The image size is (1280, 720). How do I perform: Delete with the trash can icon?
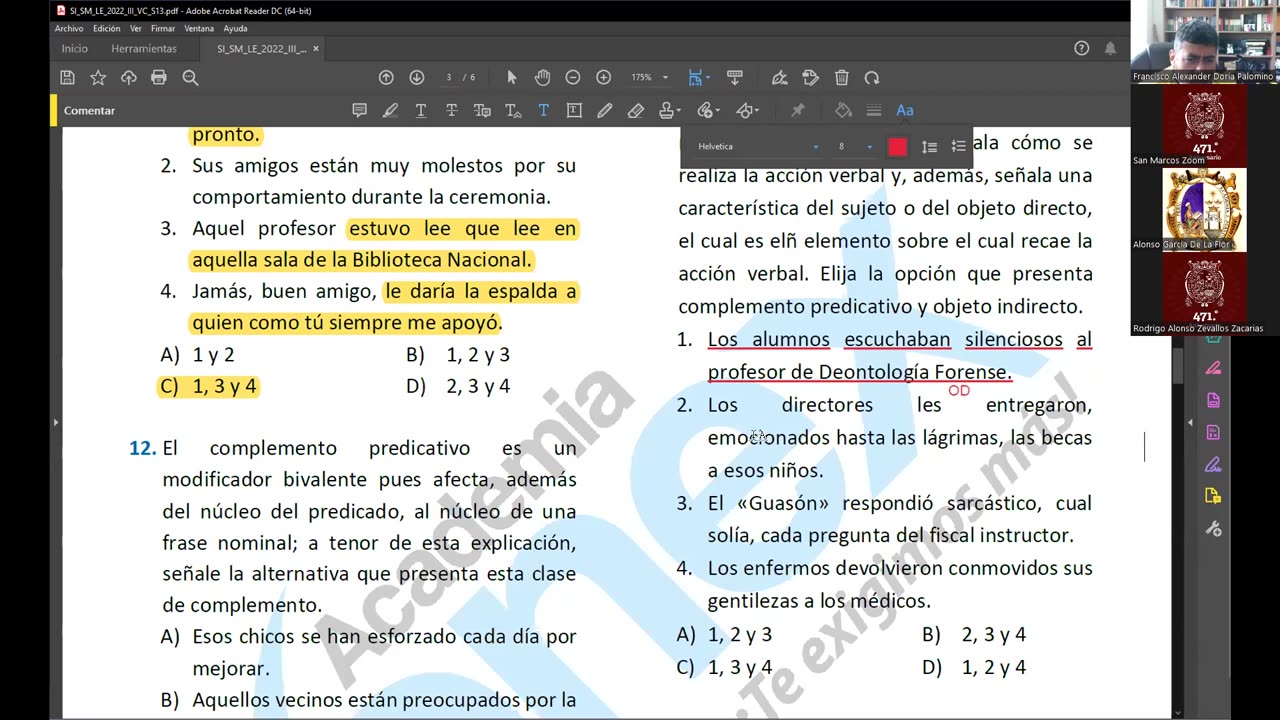[842, 78]
